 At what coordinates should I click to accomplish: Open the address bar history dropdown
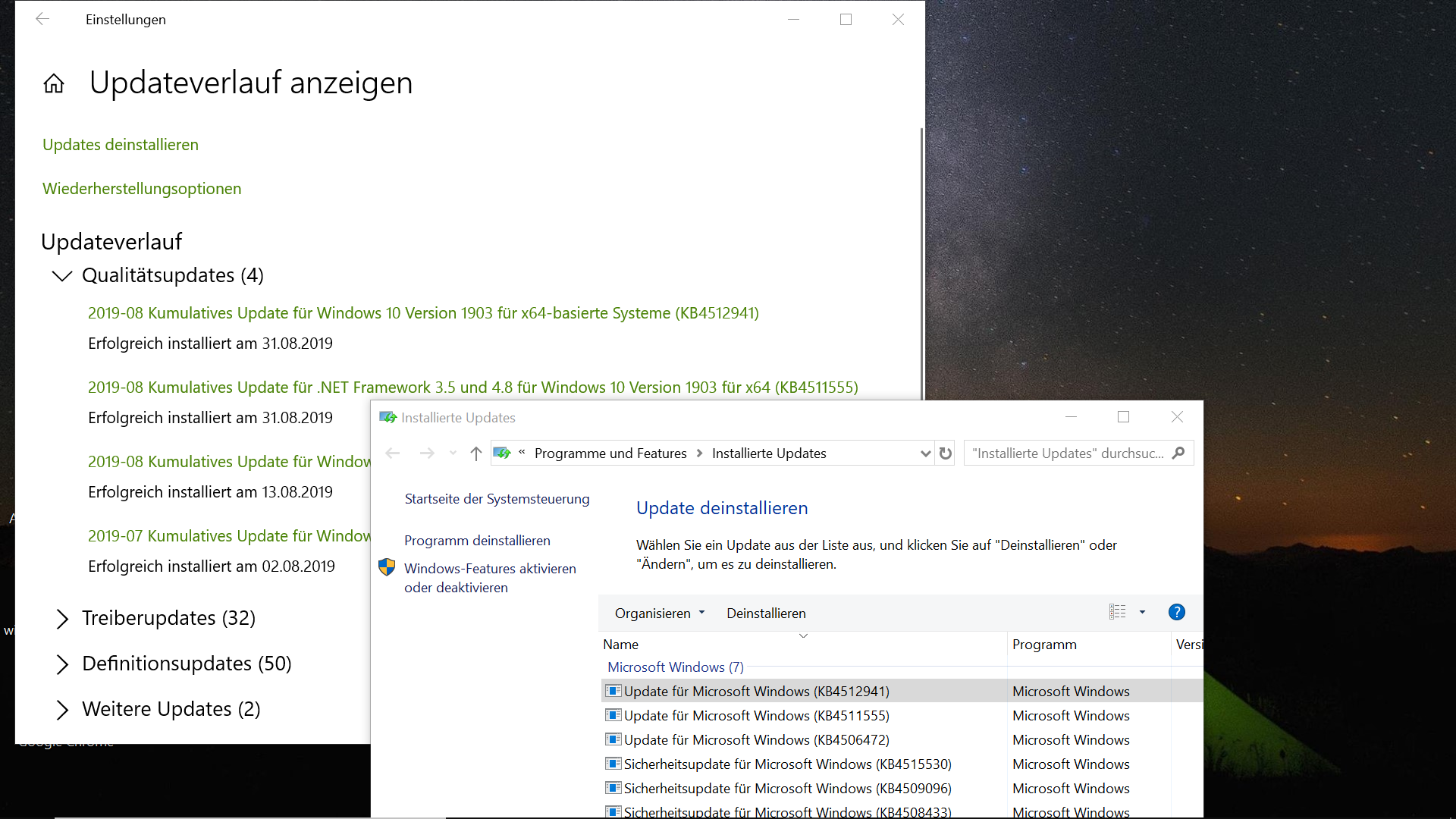pos(924,453)
